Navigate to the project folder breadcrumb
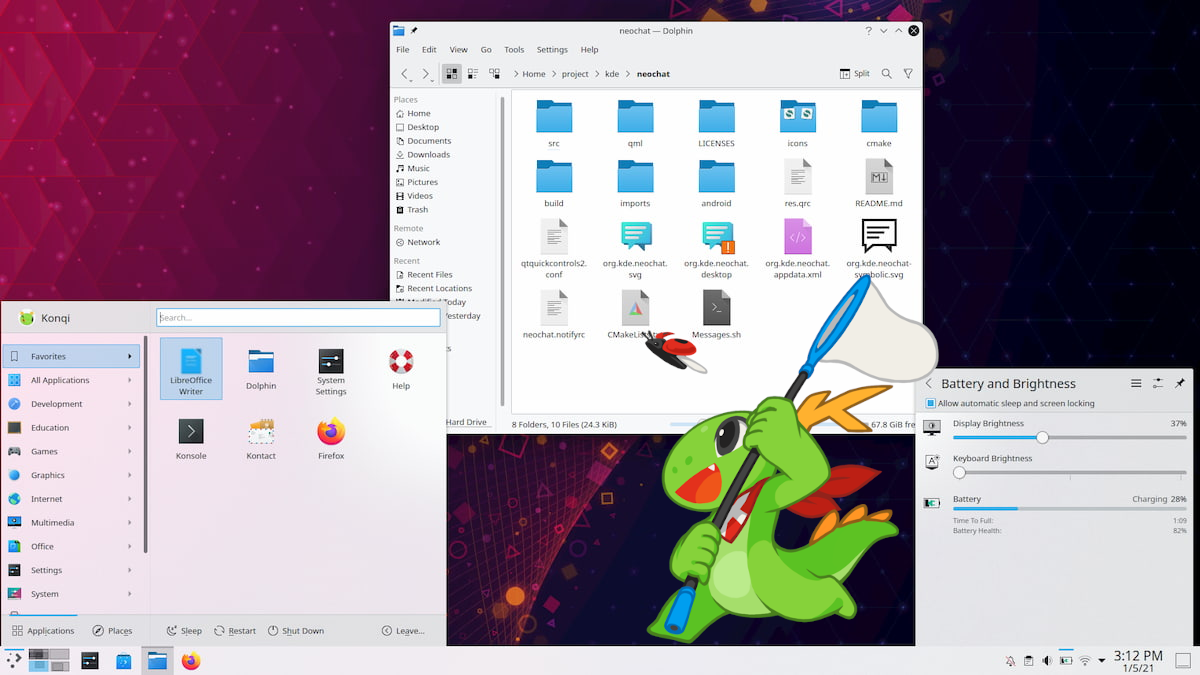The width and height of the screenshot is (1200, 675). (575, 74)
